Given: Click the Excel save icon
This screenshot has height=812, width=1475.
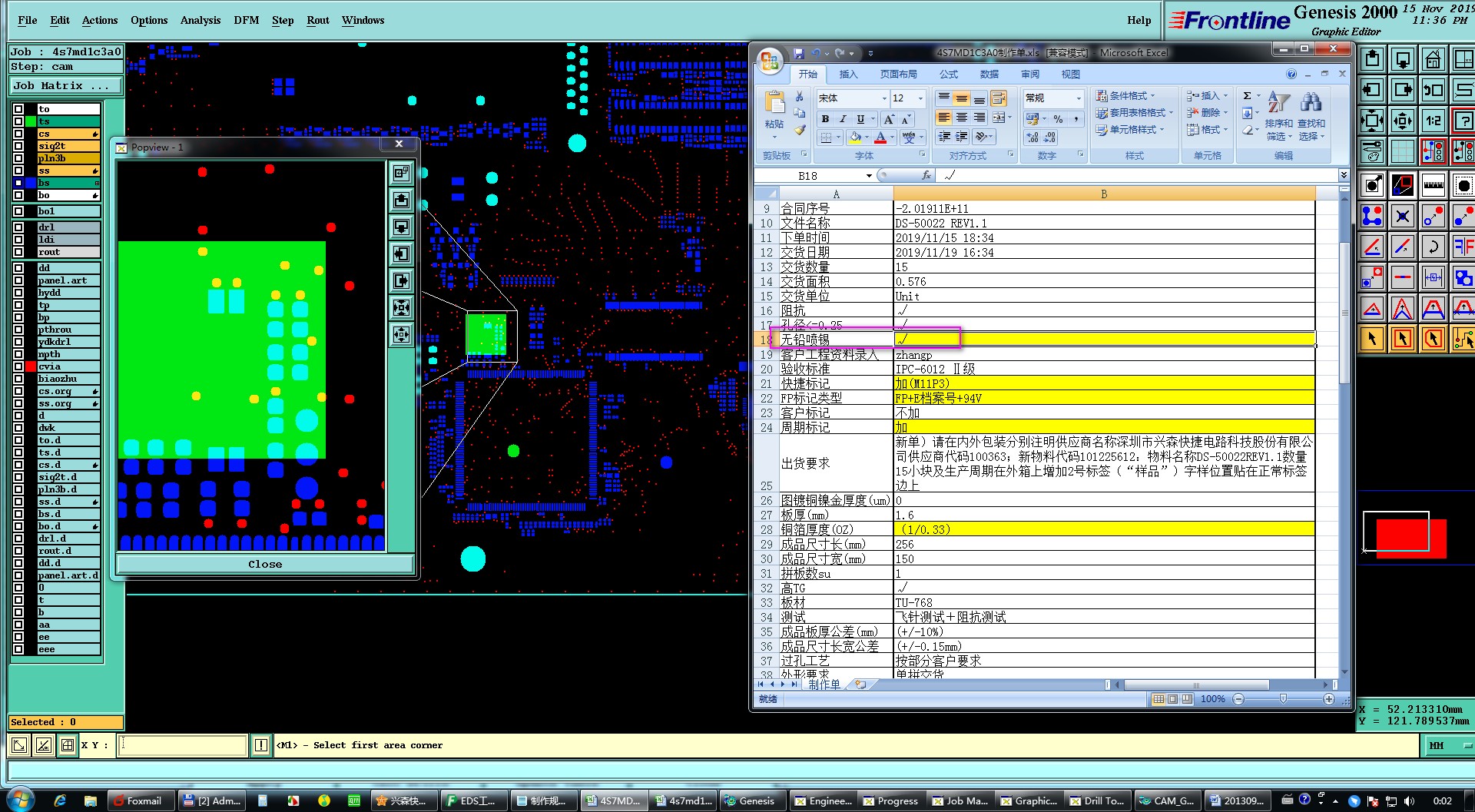Looking at the screenshot, I should point(799,53).
